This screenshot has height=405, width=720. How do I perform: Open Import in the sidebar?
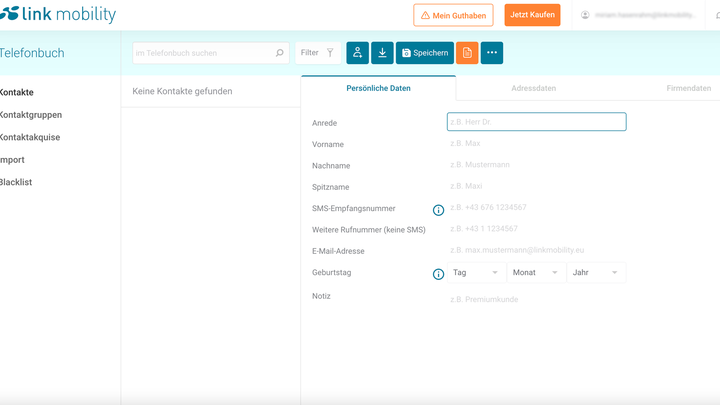click(12, 160)
